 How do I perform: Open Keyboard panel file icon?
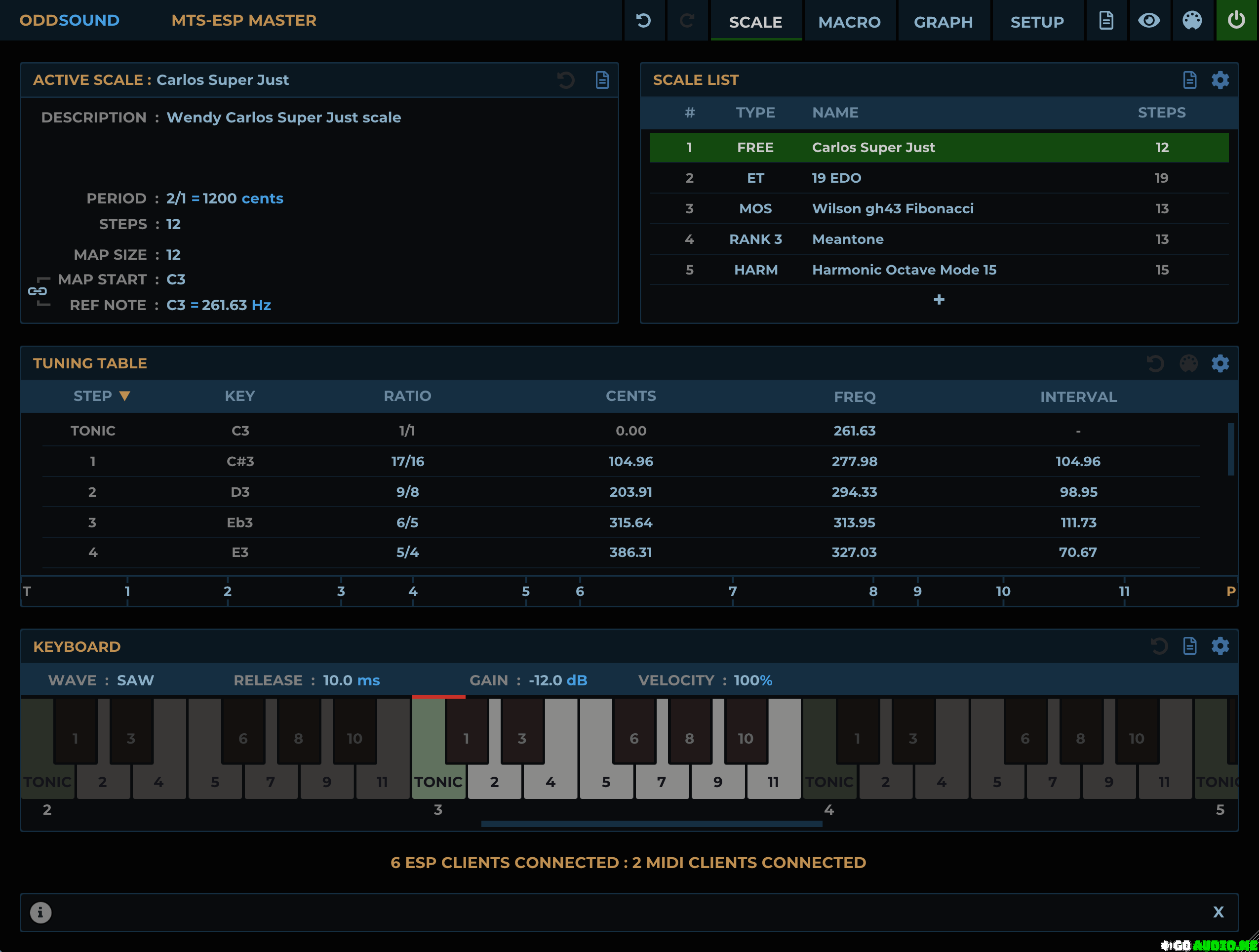[1189, 646]
